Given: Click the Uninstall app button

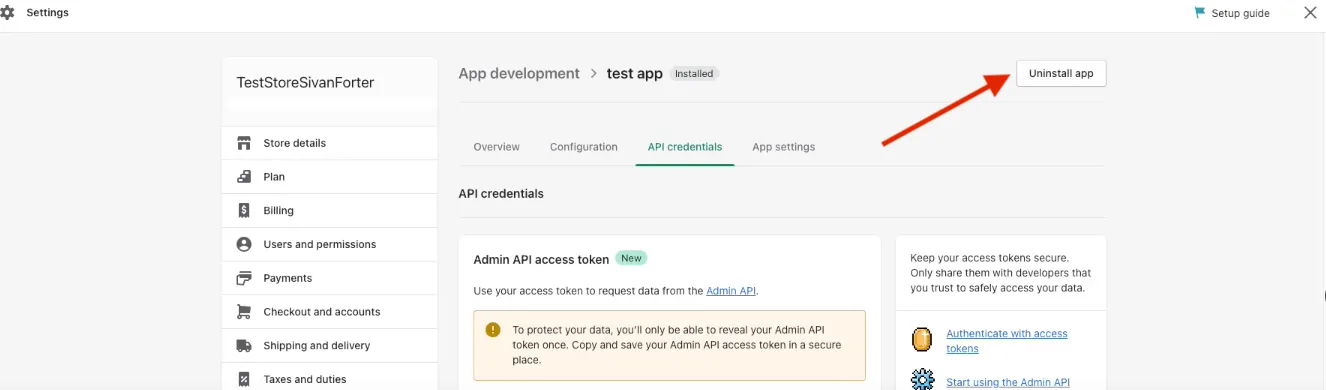Looking at the screenshot, I should [1061, 73].
